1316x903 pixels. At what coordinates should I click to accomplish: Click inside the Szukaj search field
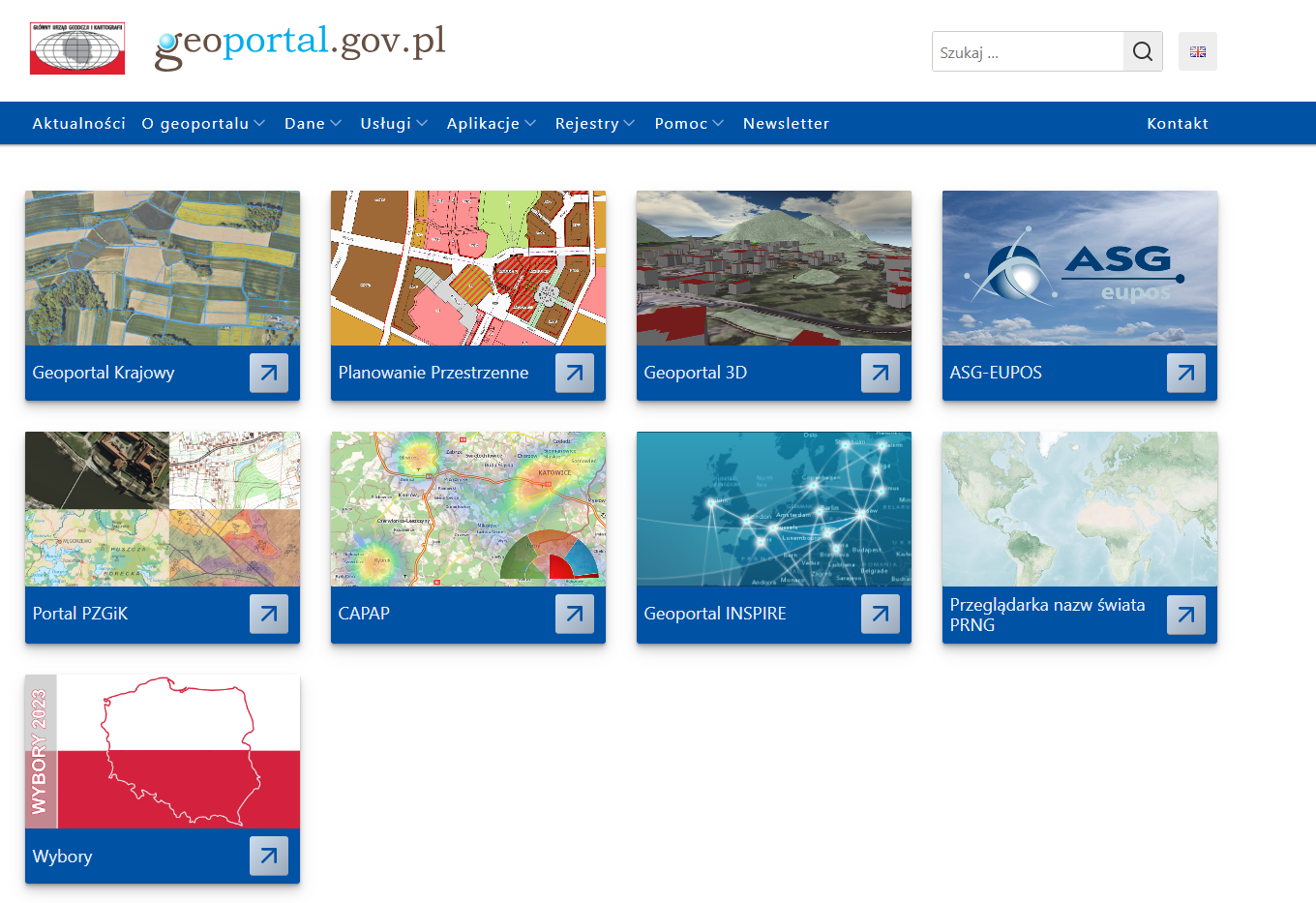click(x=1026, y=51)
